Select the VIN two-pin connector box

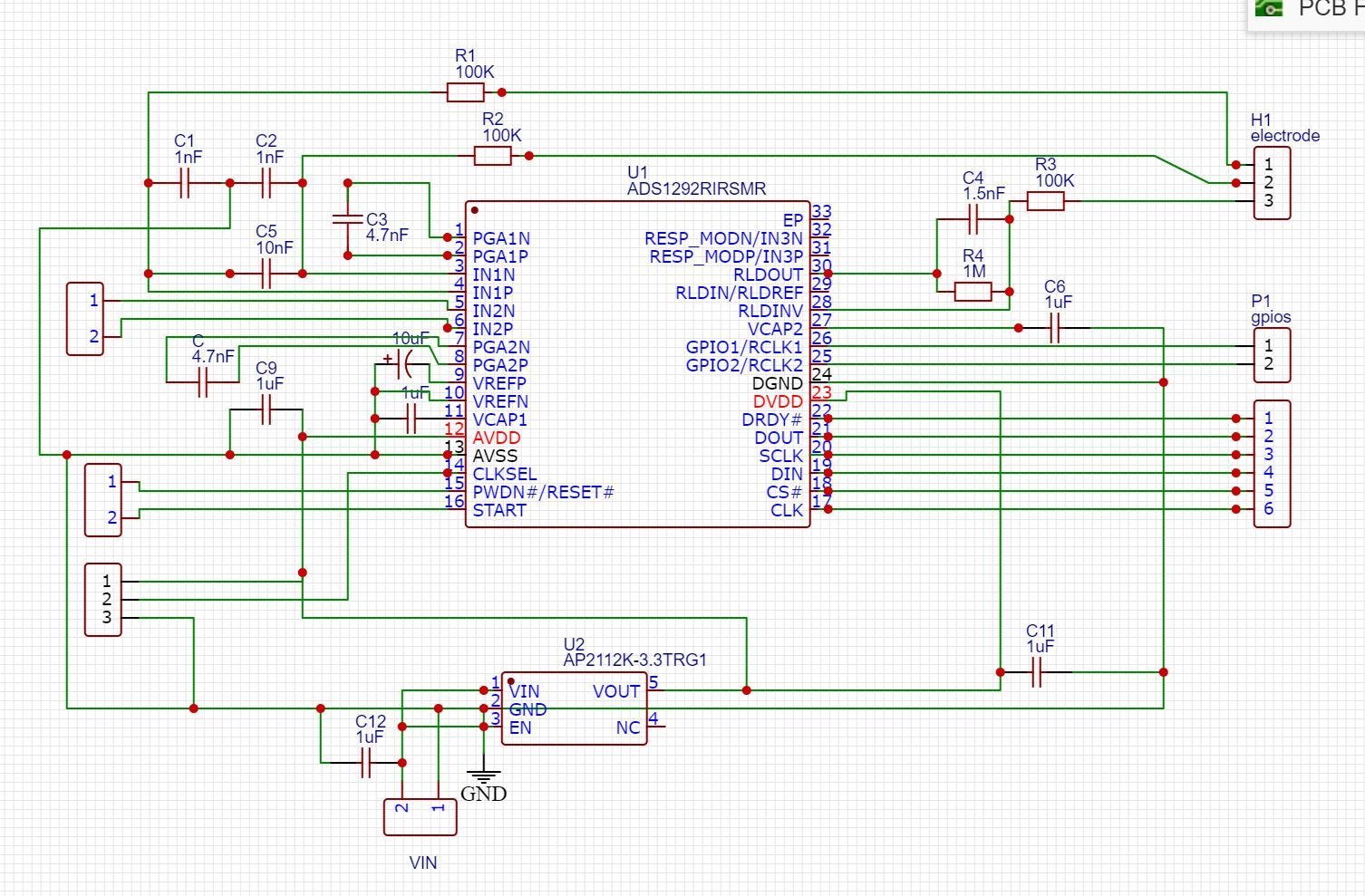point(421,817)
